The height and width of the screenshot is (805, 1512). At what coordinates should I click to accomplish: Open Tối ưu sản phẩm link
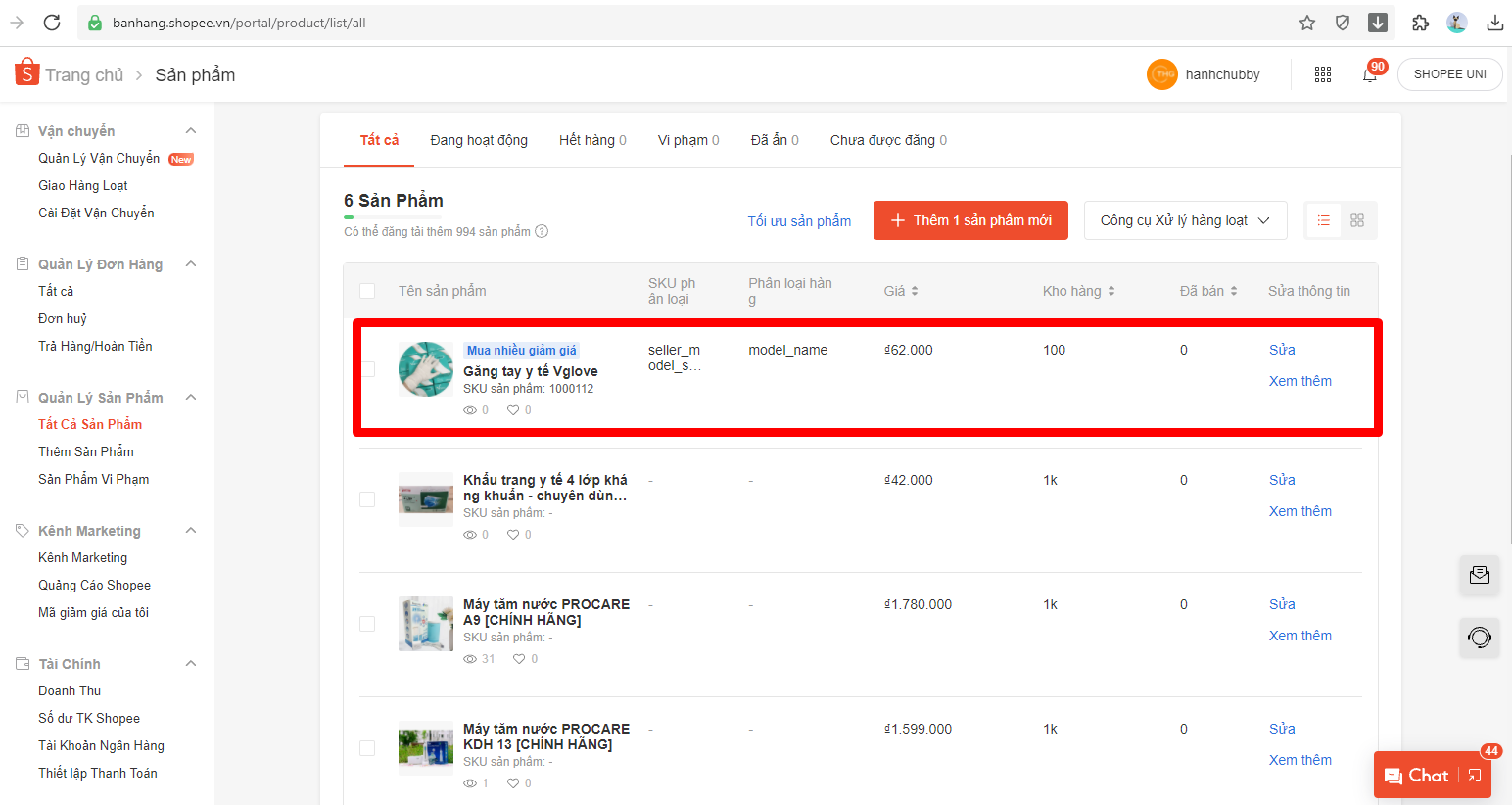[799, 221]
